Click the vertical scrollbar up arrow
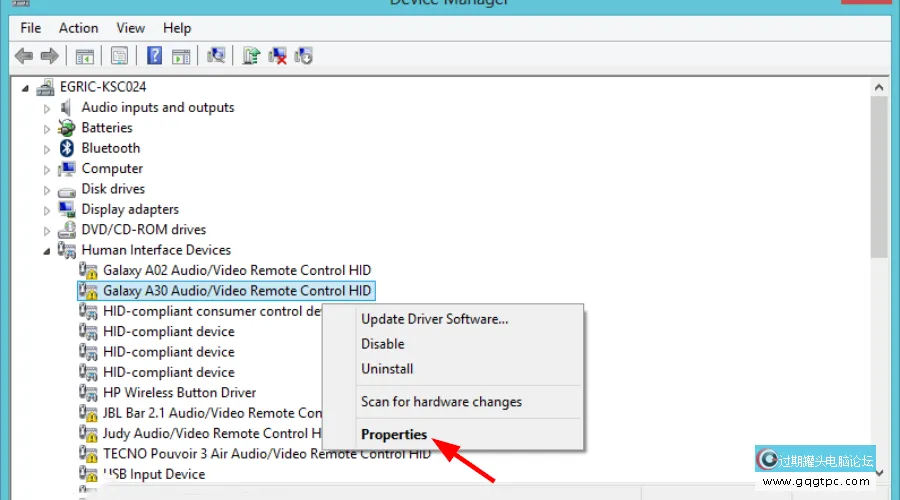900x500 pixels. click(x=879, y=89)
